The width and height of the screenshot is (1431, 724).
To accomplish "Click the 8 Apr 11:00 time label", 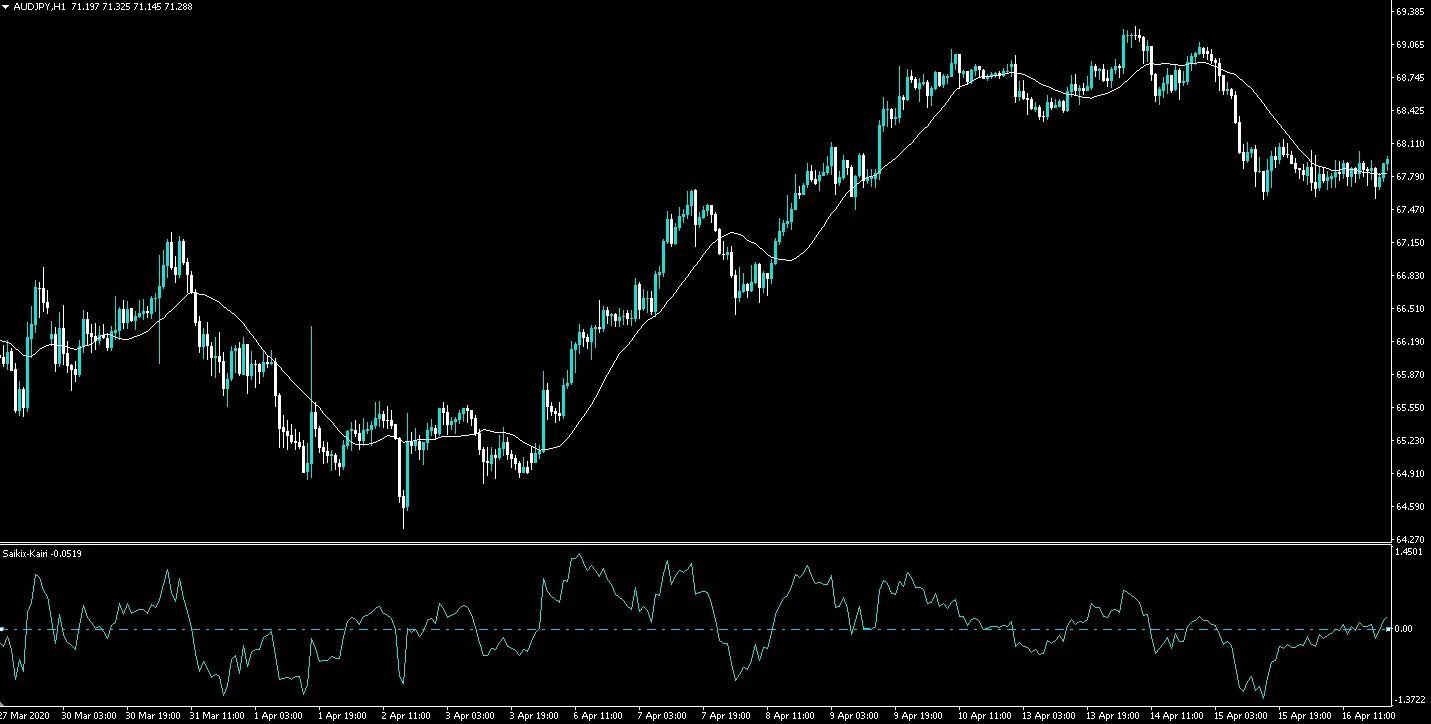I will point(790,716).
